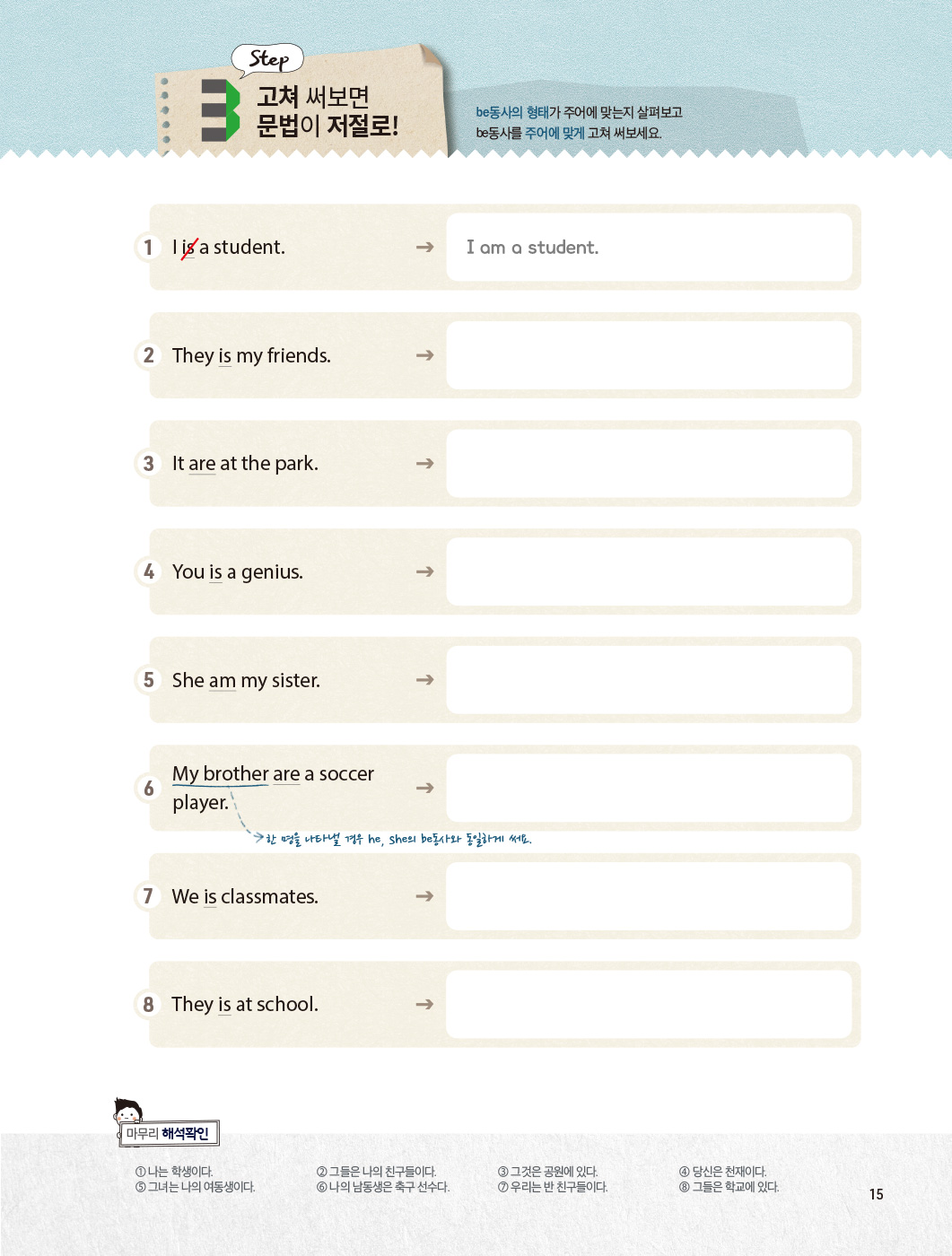This screenshot has height=1256, width=952.
Task: Click the boy mascot above 해석확인
Action: [127, 1111]
